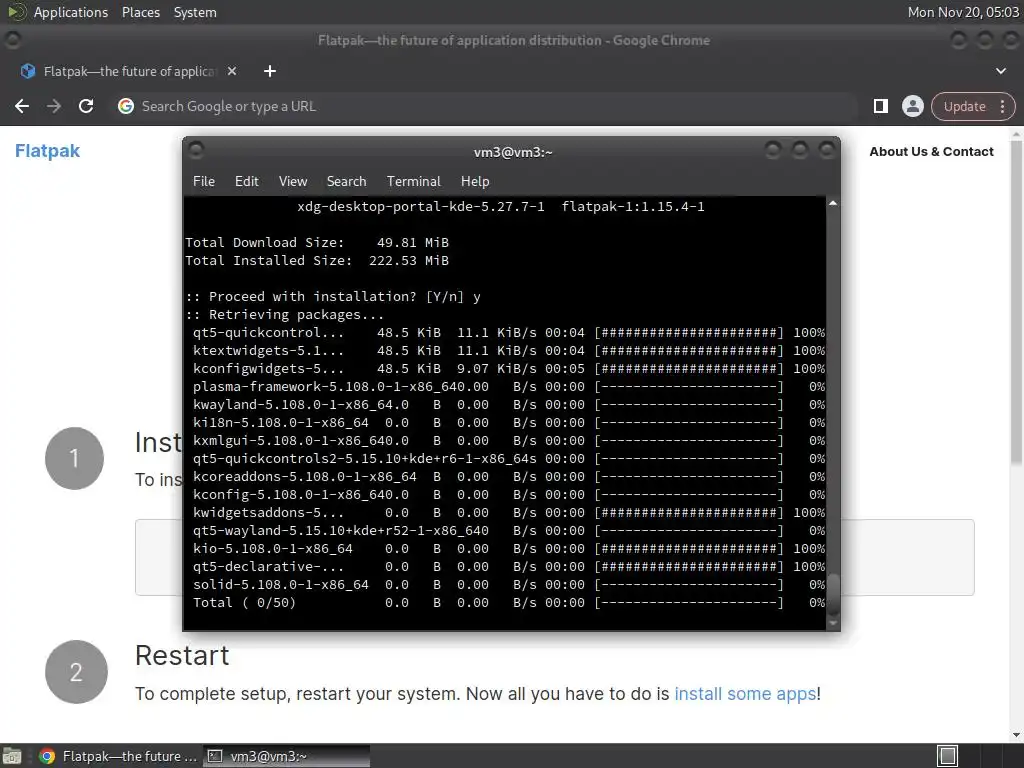Viewport: 1024px width, 768px height.
Task: Click the ktextwidgets download row
Action: coord(508,351)
